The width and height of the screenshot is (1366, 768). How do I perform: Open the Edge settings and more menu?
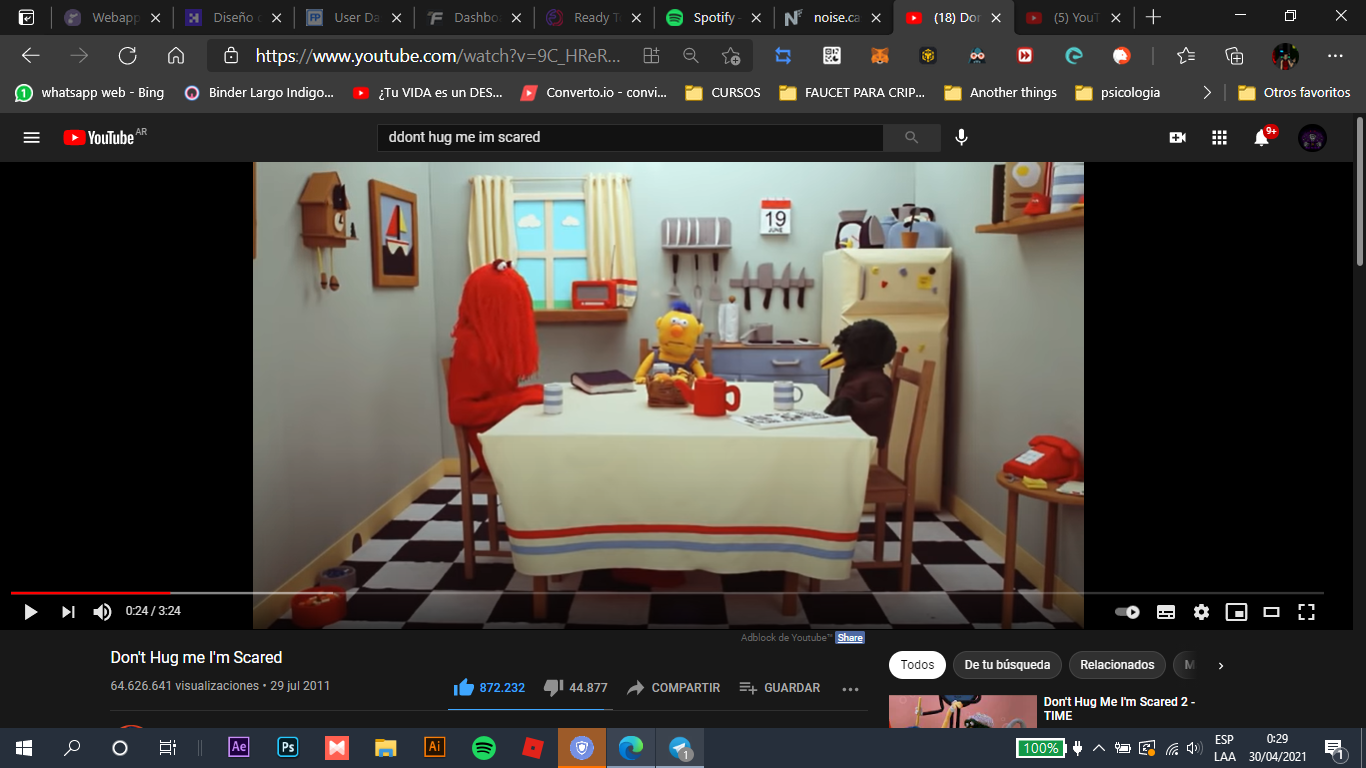(x=1335, y=56)
